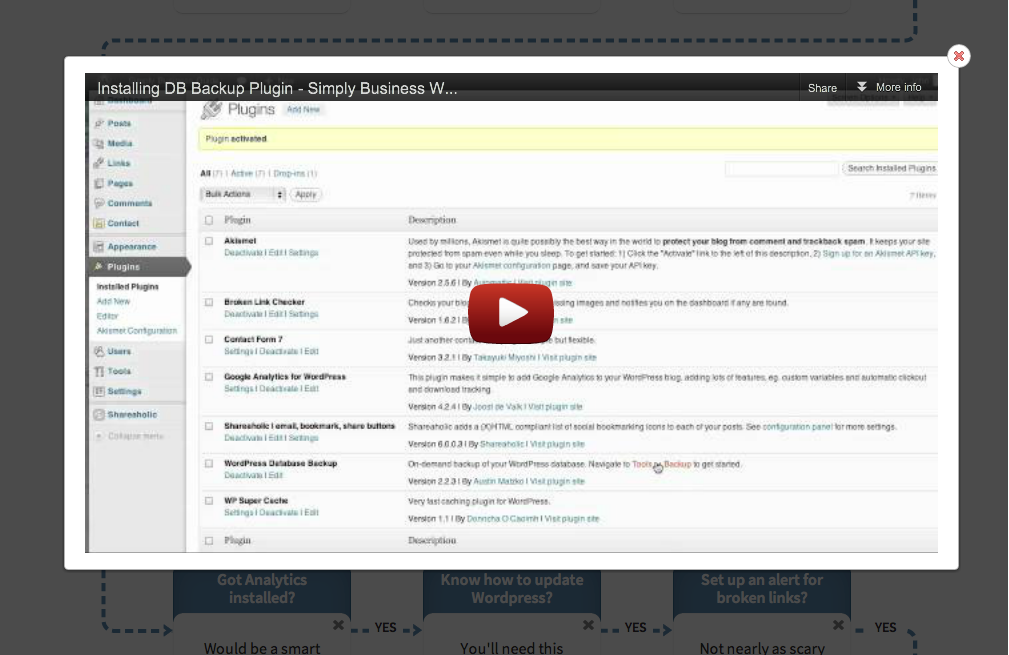The image size is (1009, 655).
Task: Click the Users icon in the sidebar
Action: (x=98, y=351)
